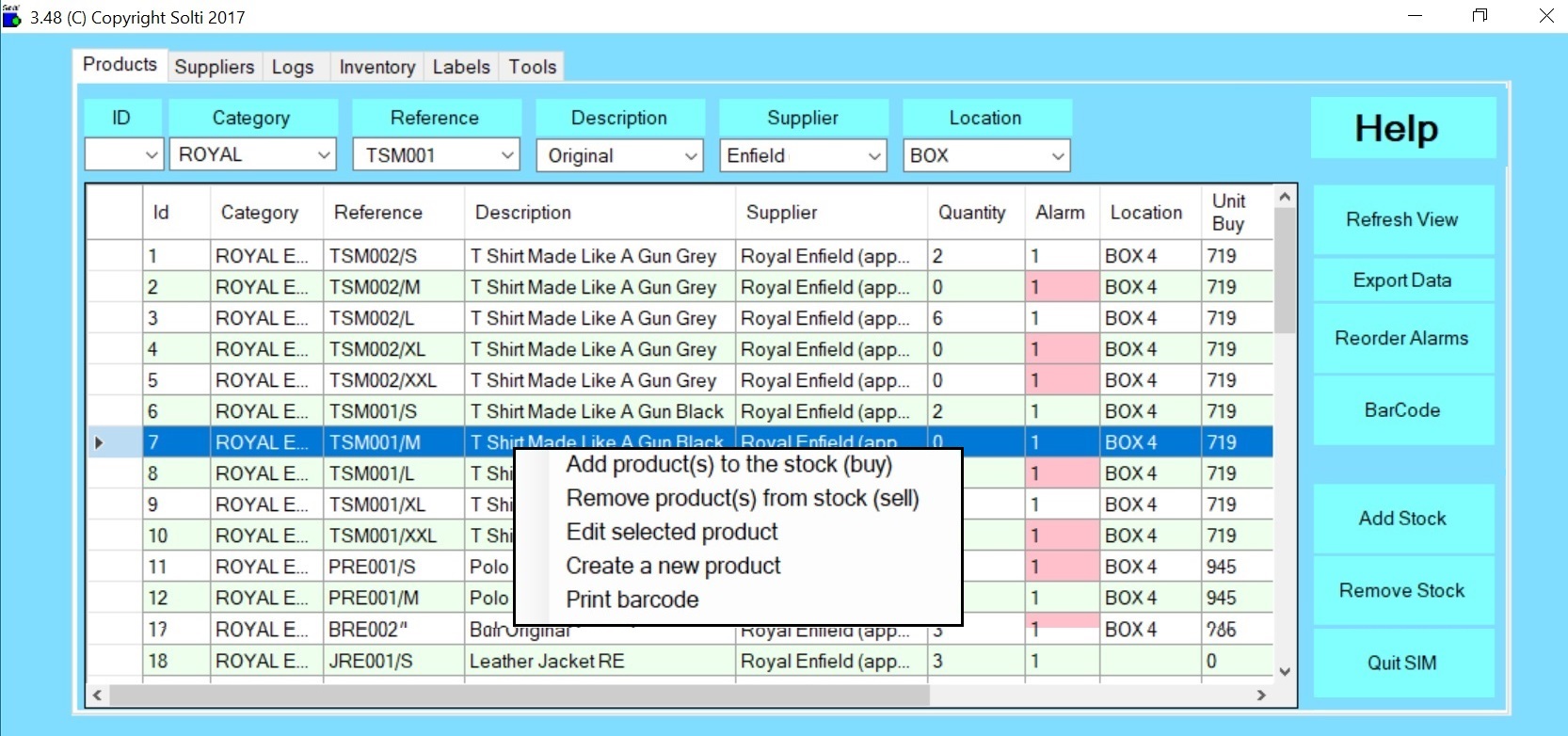1568x736 pixels.
Task: Click the Unit Buy column header
Action: 1237,213
